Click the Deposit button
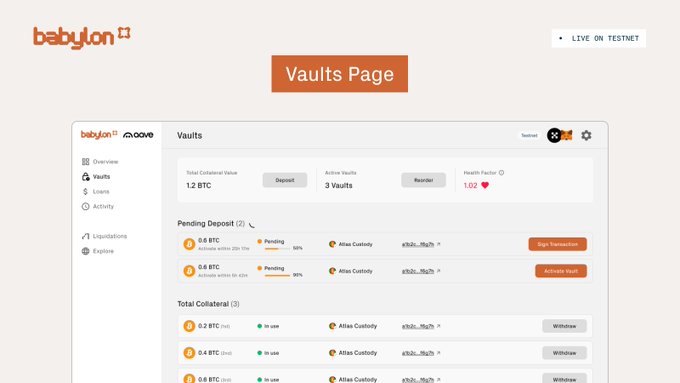680x383 pixels. tap(285, 180)
